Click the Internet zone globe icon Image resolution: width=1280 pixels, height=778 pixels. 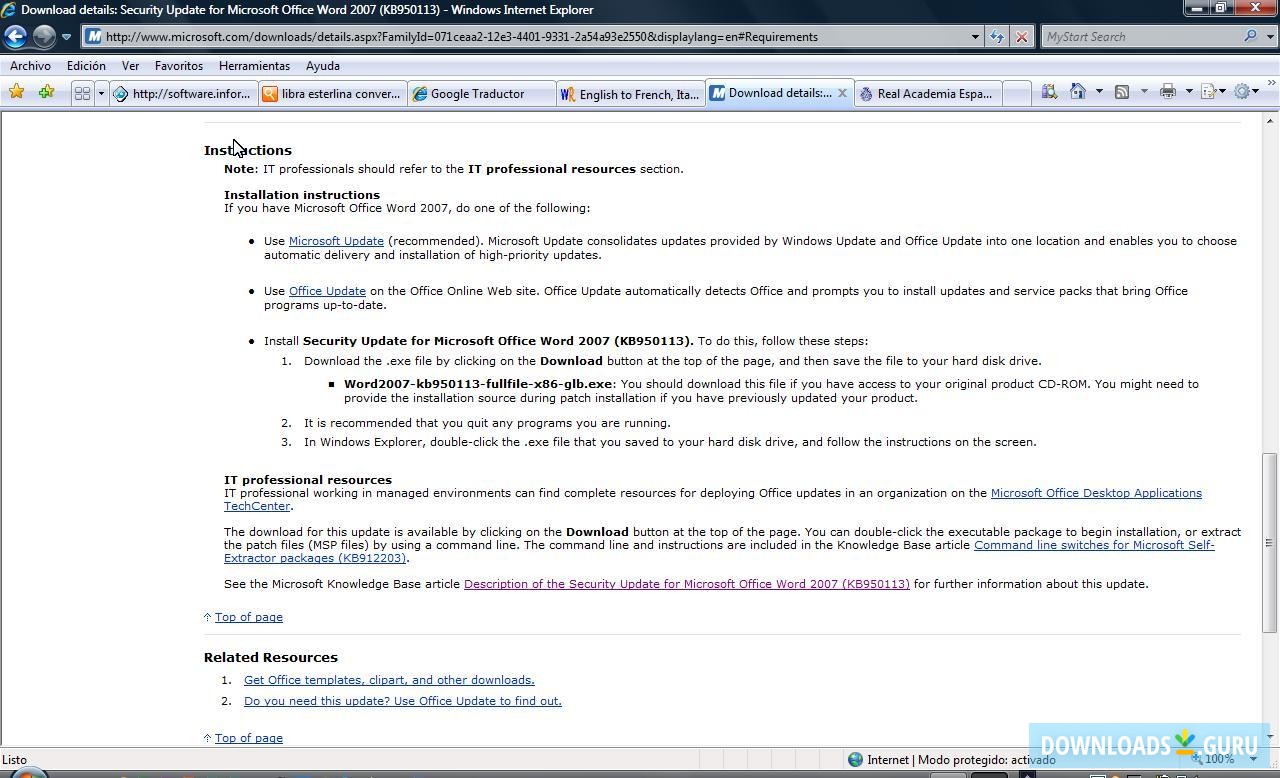(x=855, y=760)
